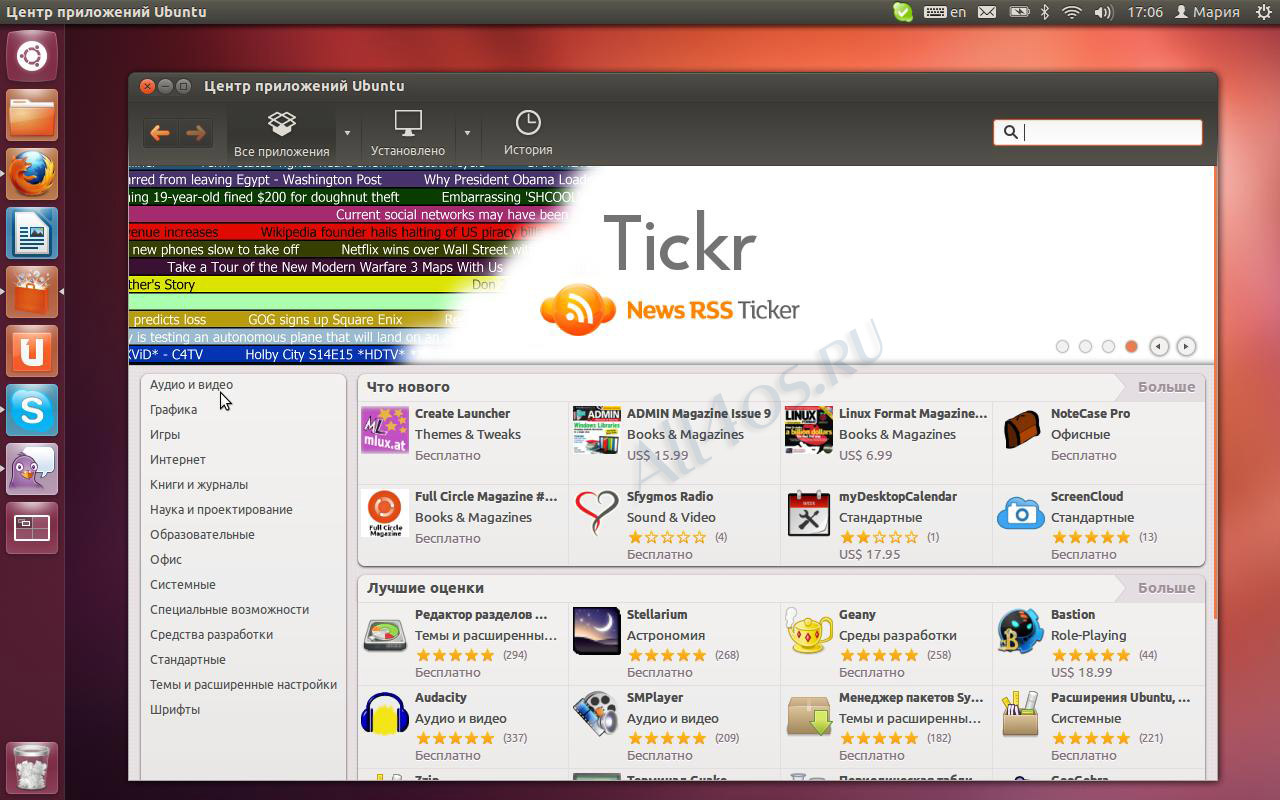Select Аудио и видео category
1280x800 pixels.
(191, 384)
